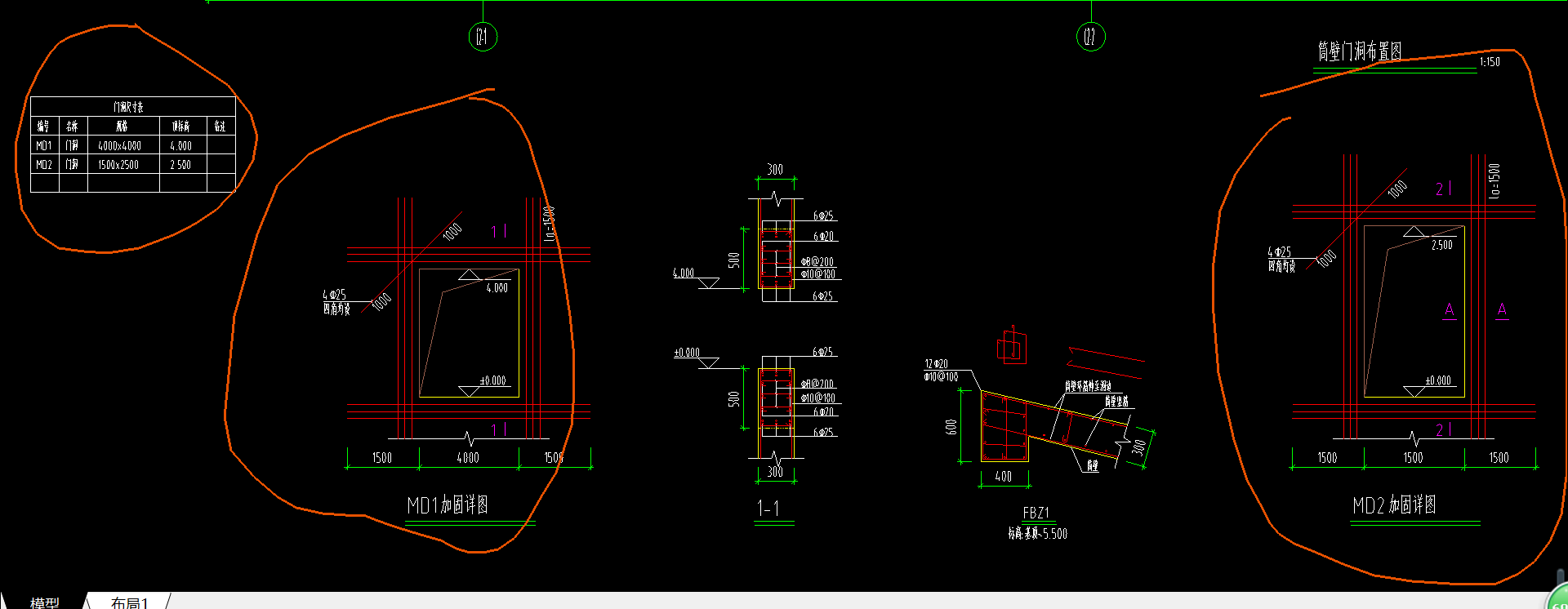The width and height of the screenshot is (1568, 609).
Task: Click the Φ10@100 stirrup label
Action: pyautogui.click(x=941, y=376)
